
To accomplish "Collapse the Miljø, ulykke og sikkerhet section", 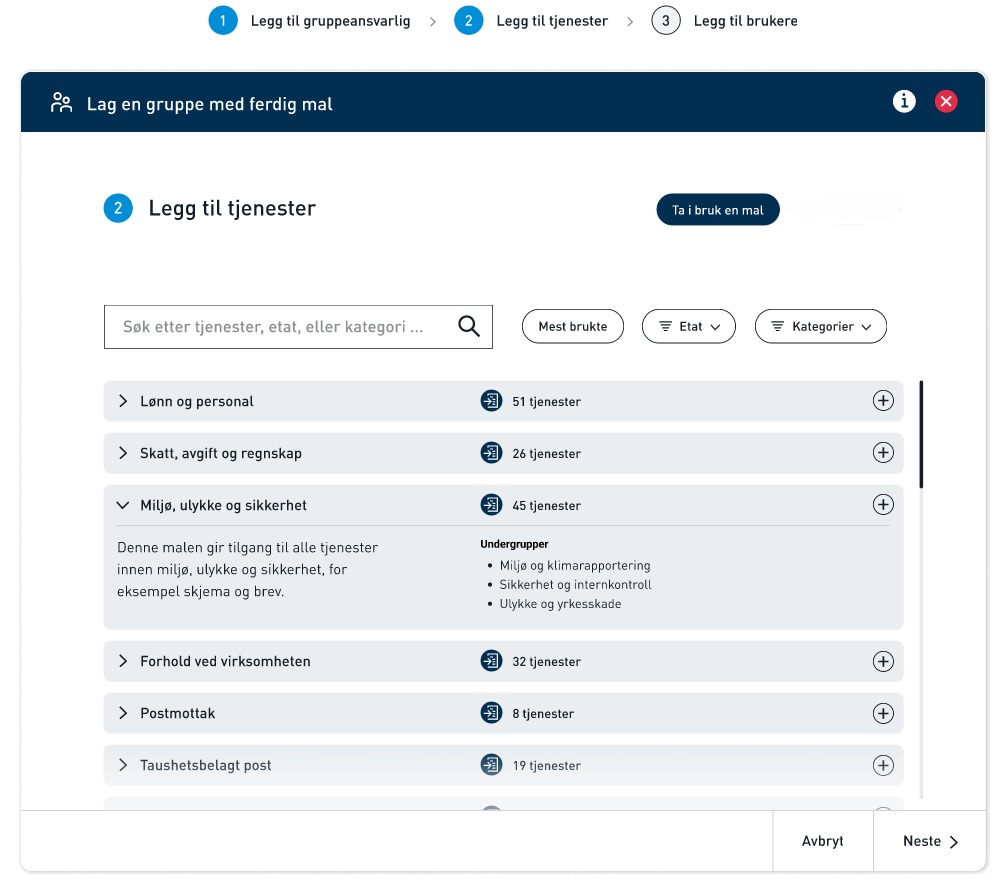I will [x=124, y=505].
